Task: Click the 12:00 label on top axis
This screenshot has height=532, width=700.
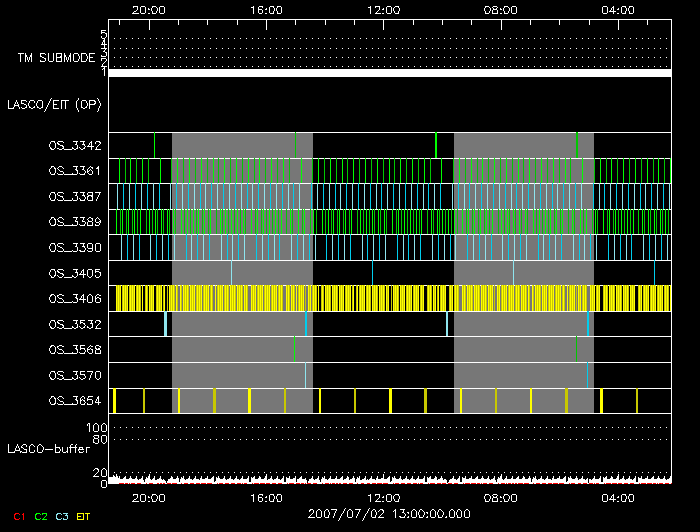Action: 383,10
